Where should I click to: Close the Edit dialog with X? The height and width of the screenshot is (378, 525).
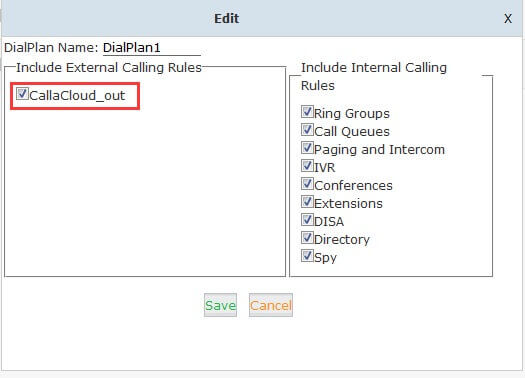(508, 19)
